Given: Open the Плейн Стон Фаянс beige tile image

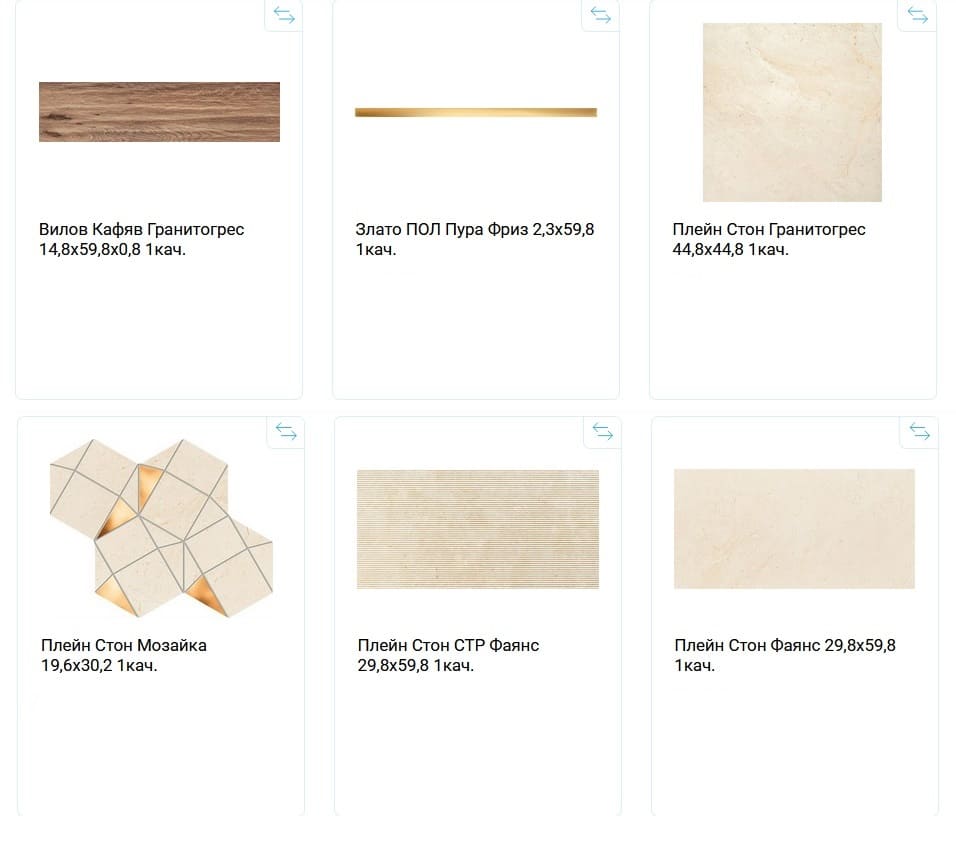Looking at the screenshot, I should point(794,529).
